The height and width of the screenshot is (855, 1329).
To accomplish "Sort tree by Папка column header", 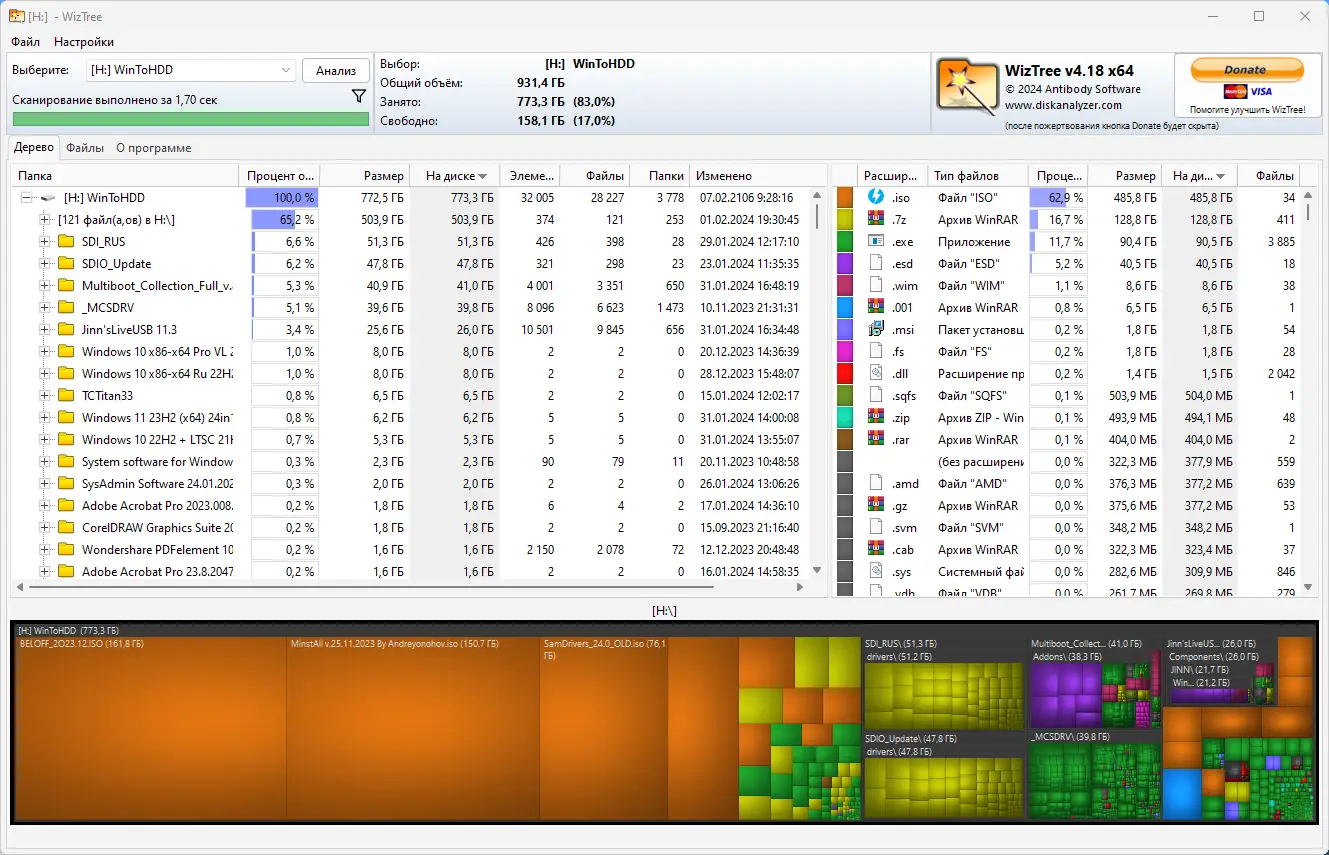I will 126,176.
